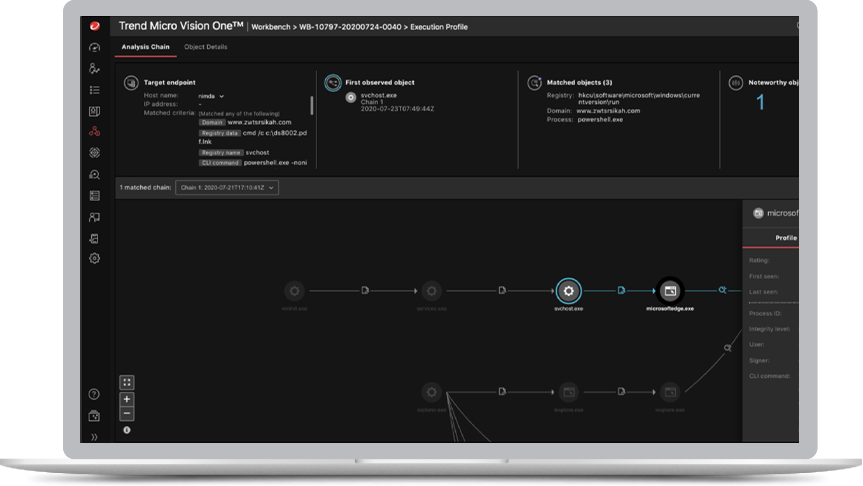Switch to the Object Details tab
863x486 pixels.
[205, 47]
